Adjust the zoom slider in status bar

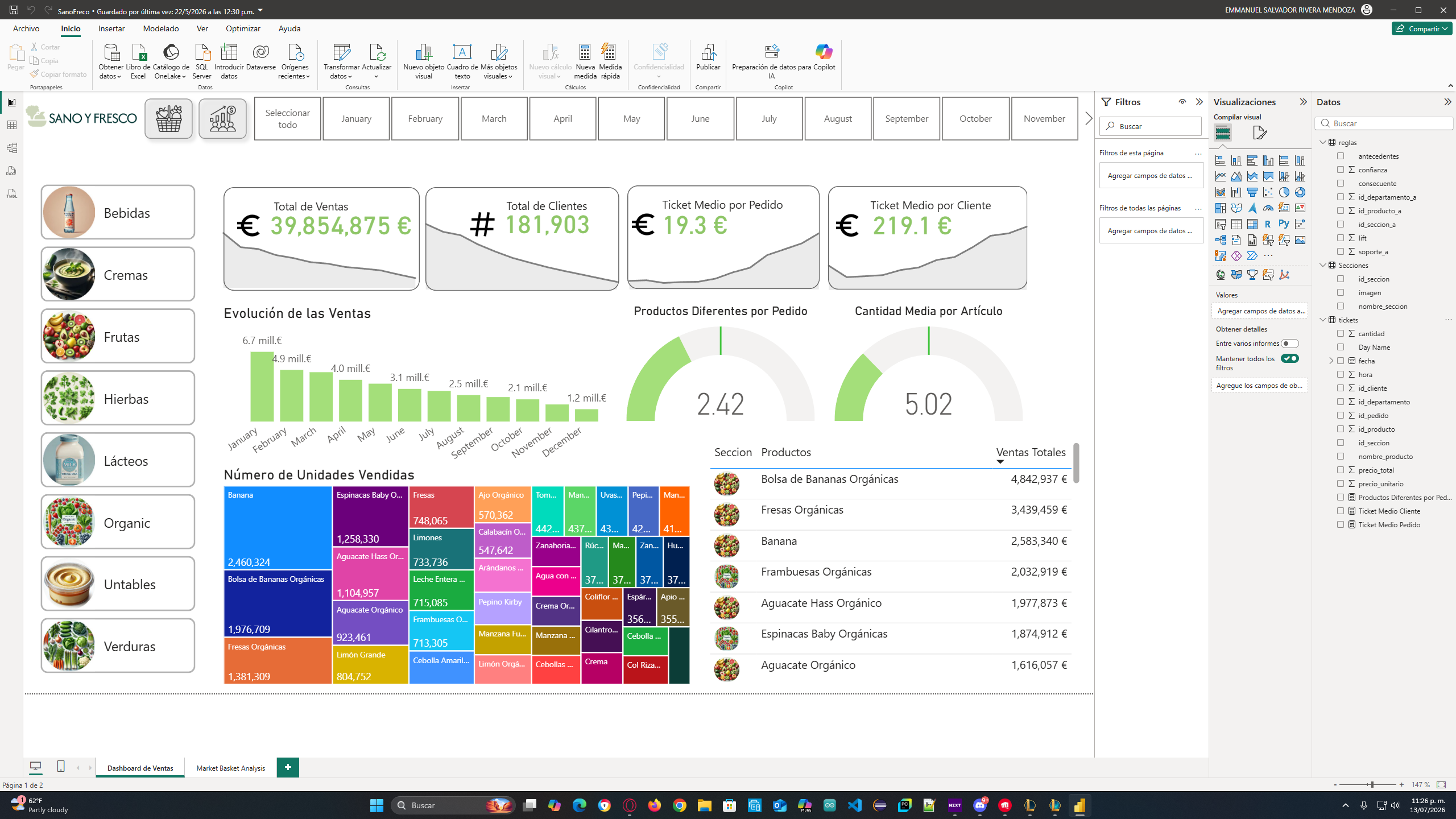pyautogui.click(x=1371, y=785)
